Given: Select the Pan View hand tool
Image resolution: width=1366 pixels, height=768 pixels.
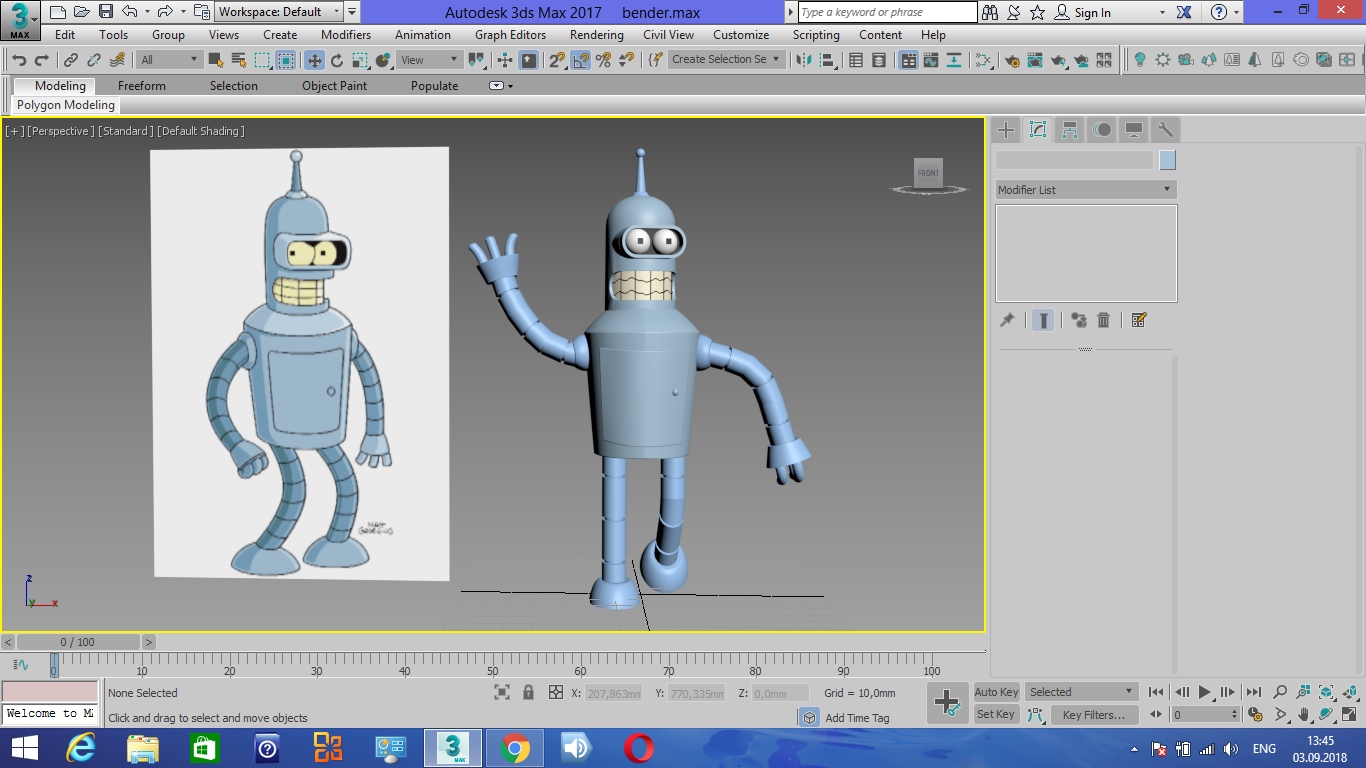Looking at the screenshot, I should pos(1304,714).
